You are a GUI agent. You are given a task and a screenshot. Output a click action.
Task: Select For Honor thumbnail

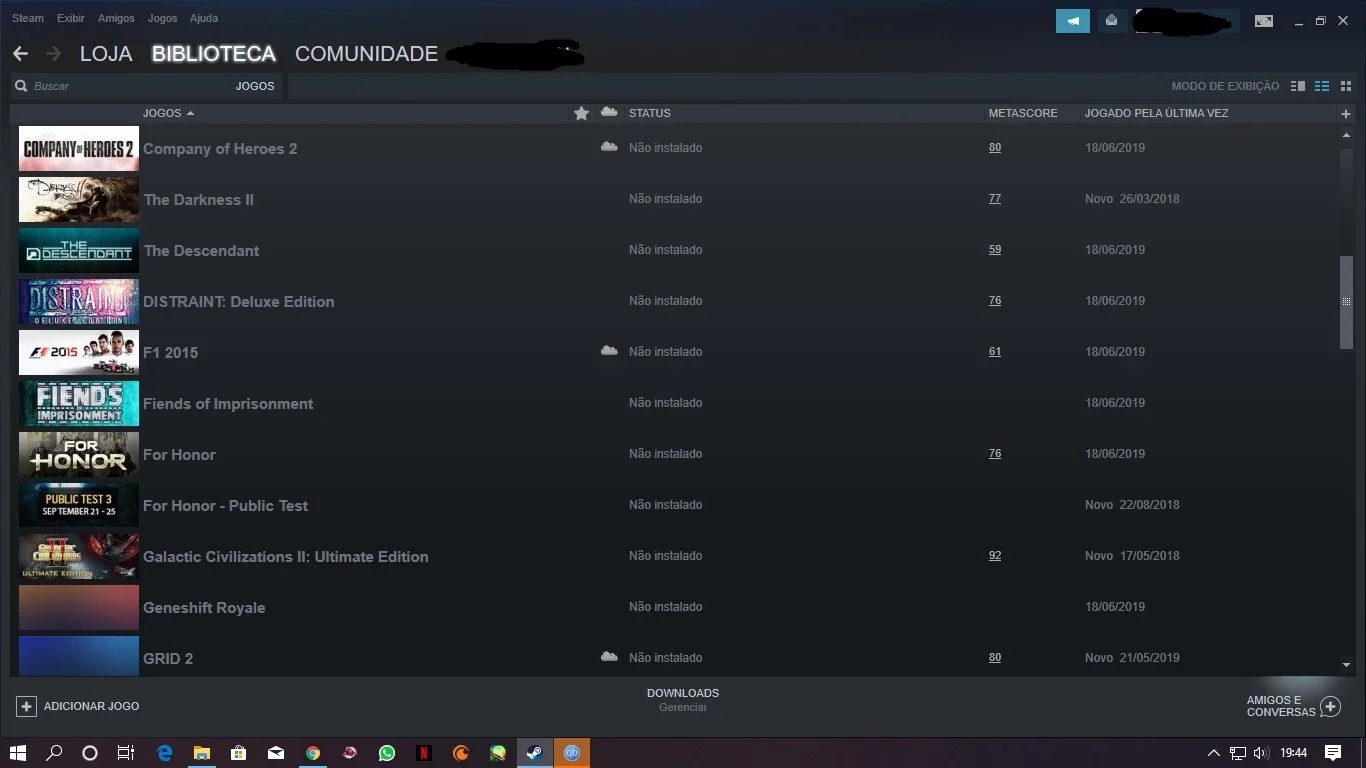click(79, 454)
